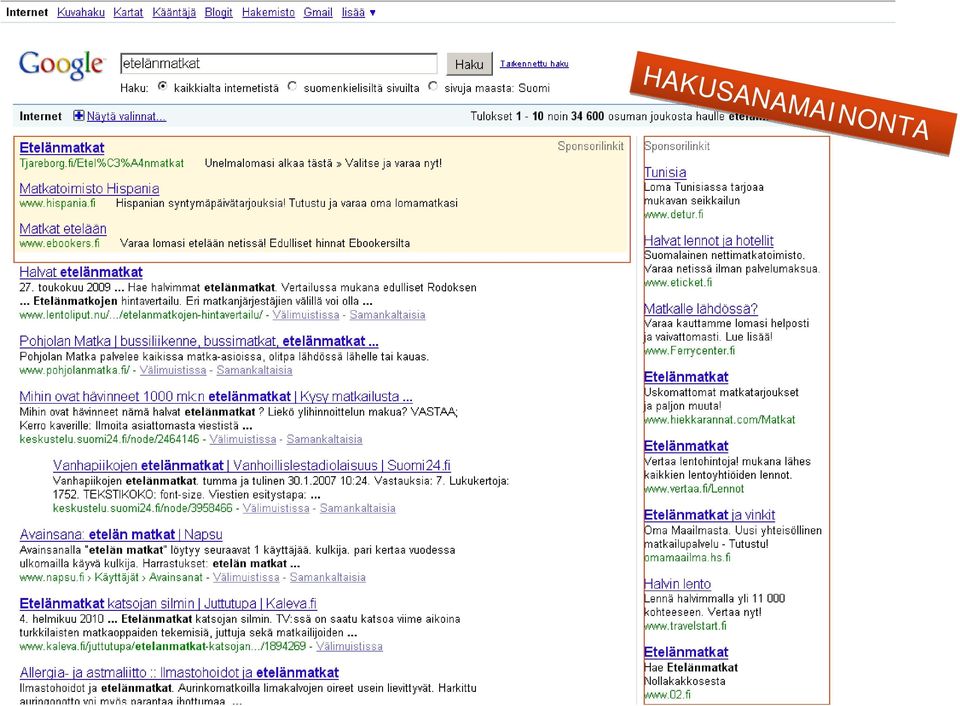Click the www.ebookers.fi URL text
The width and height of the screenshot is (960, 706).
(x=59, y=243)
